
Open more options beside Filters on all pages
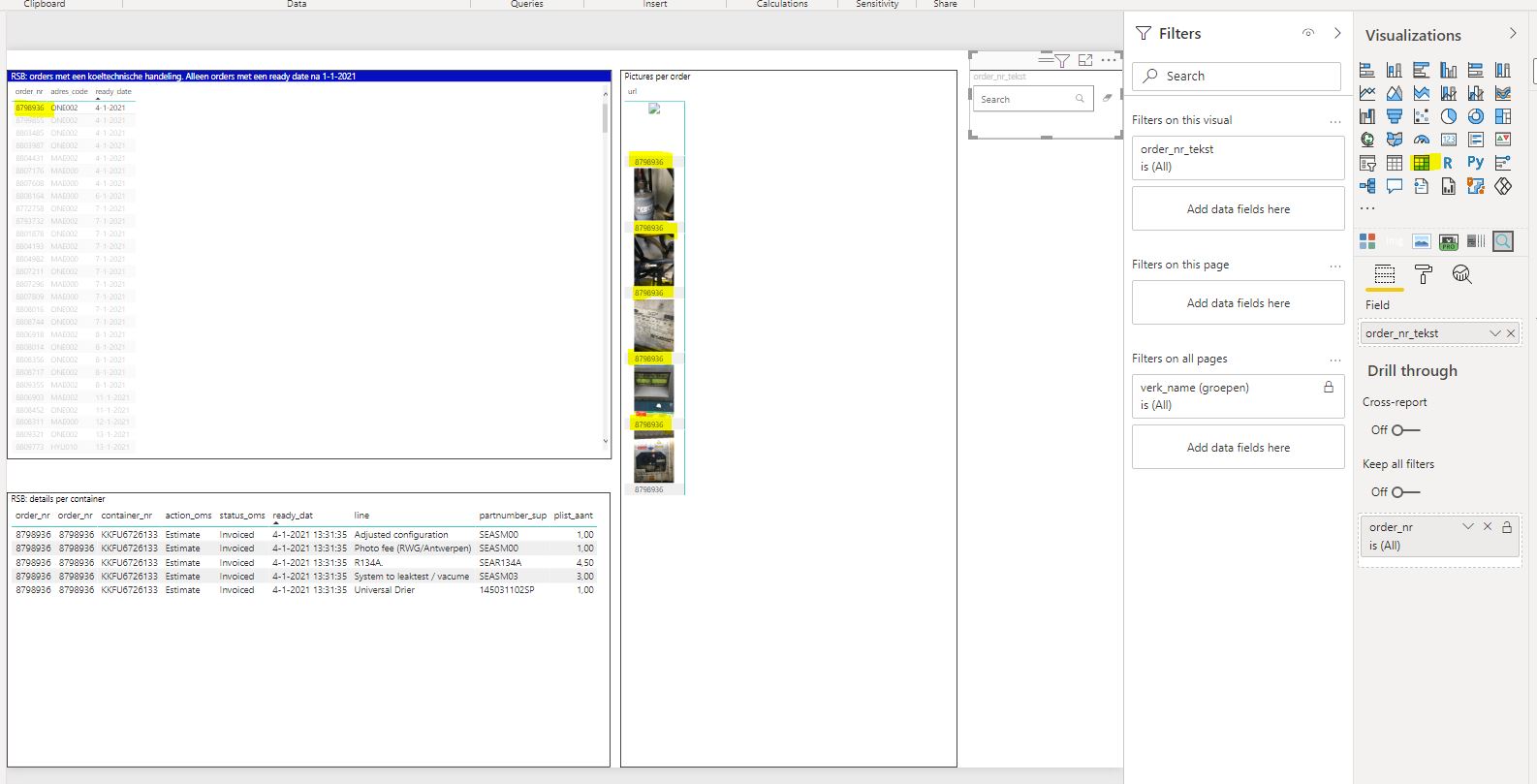tap(1335, 360)
